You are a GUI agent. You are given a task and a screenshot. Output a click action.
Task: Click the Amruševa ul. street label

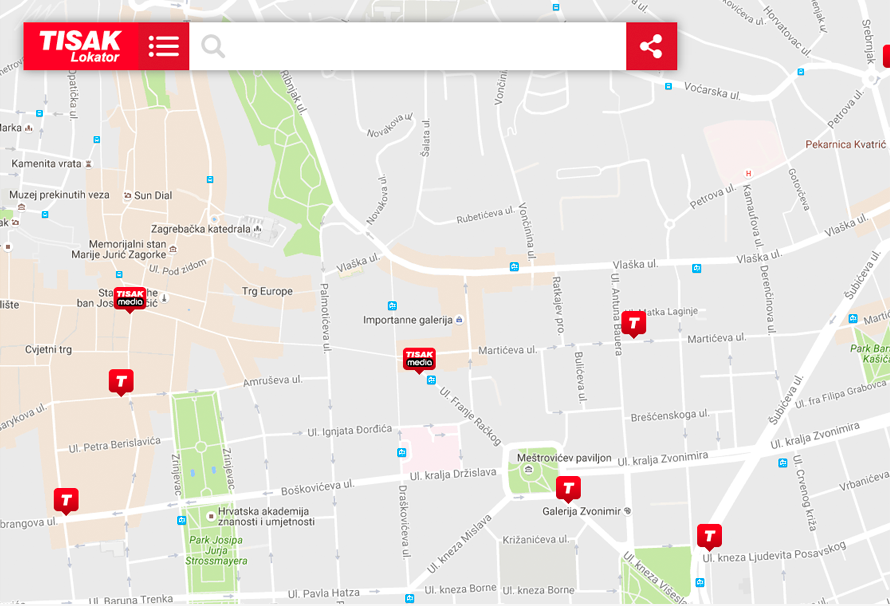[272, 381]
